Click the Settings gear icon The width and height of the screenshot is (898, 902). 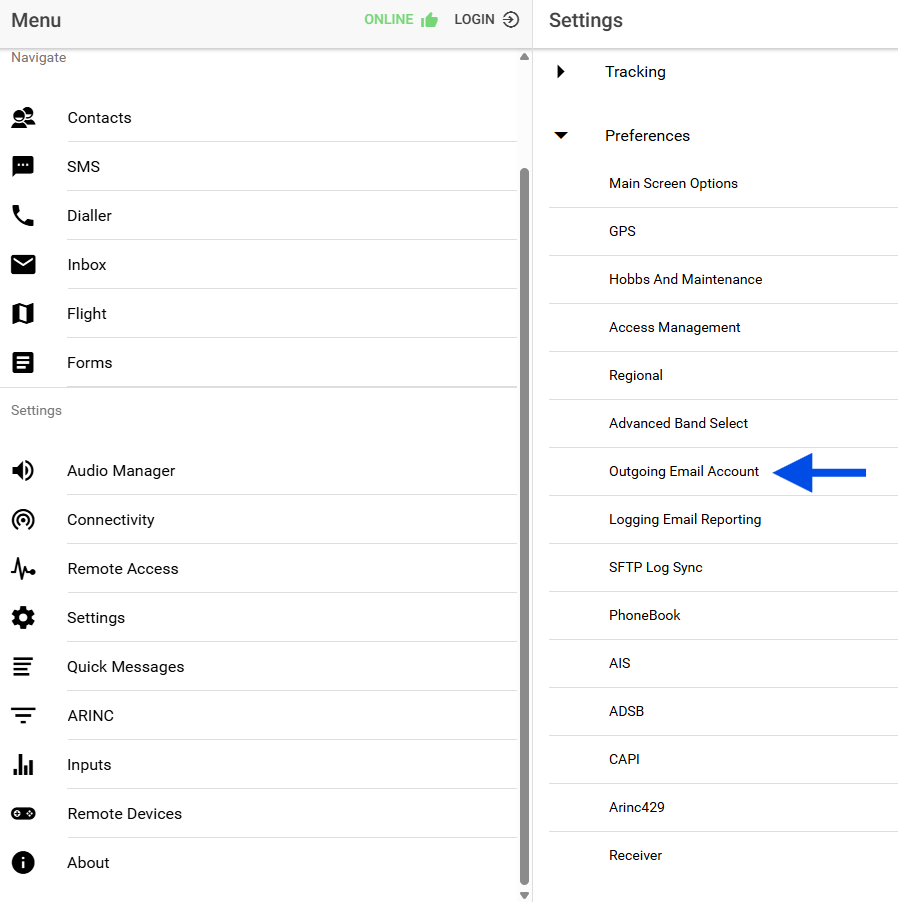[x=23, y=618]
